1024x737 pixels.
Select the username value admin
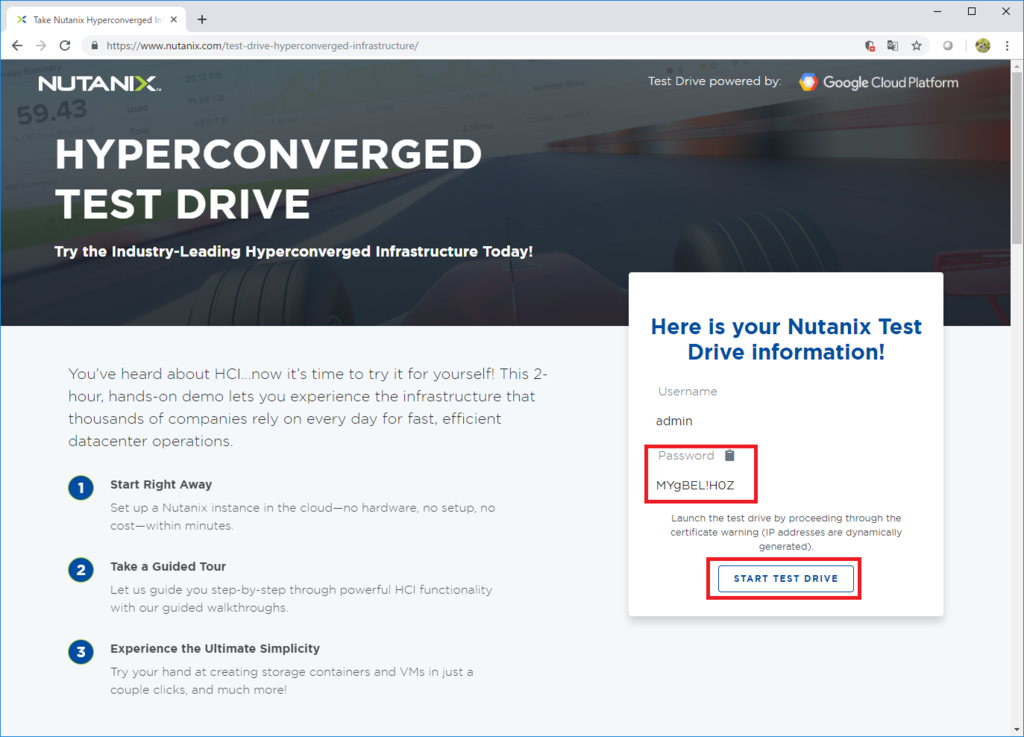point(674,421)
